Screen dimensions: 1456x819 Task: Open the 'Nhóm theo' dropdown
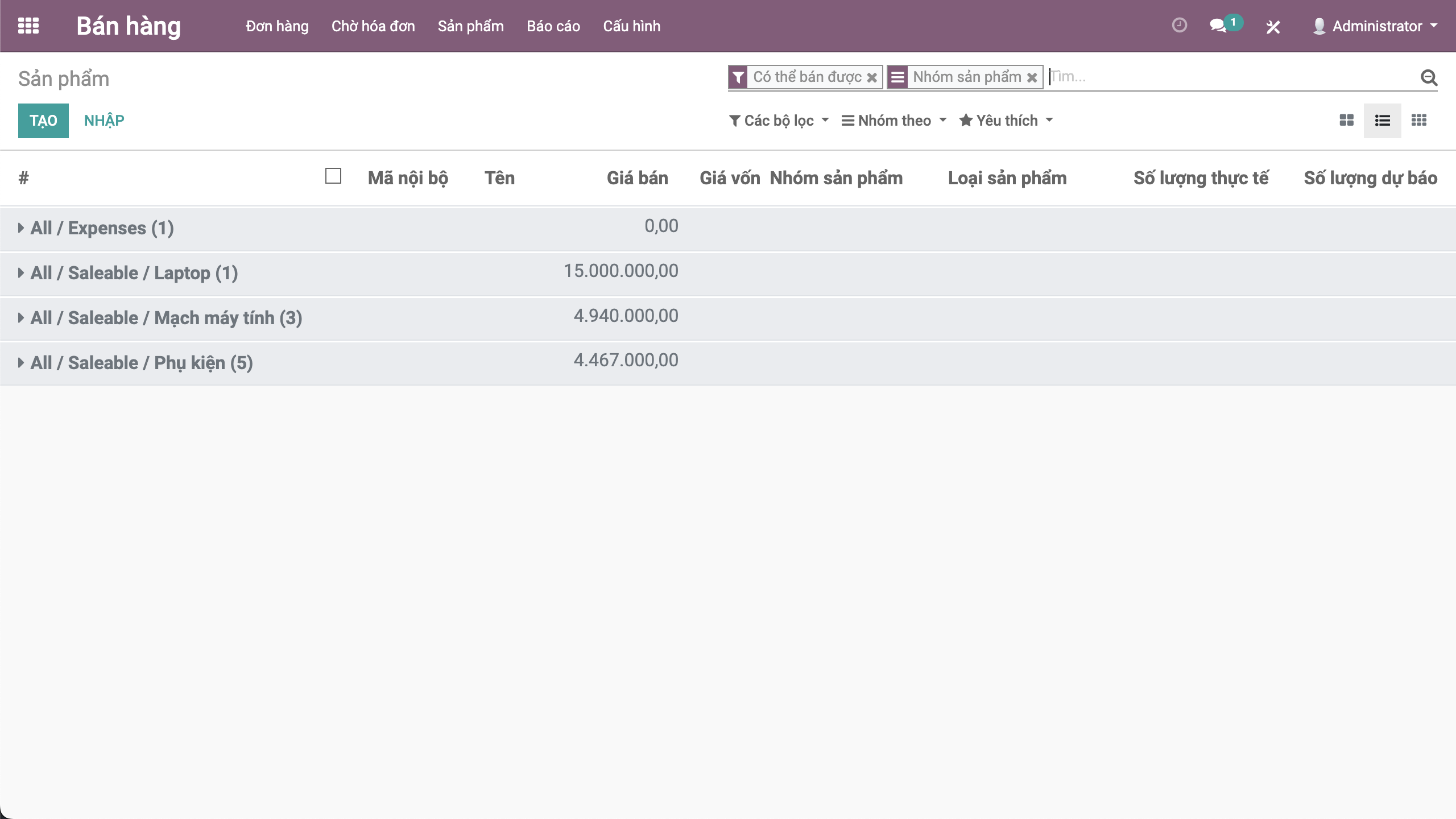894,121
